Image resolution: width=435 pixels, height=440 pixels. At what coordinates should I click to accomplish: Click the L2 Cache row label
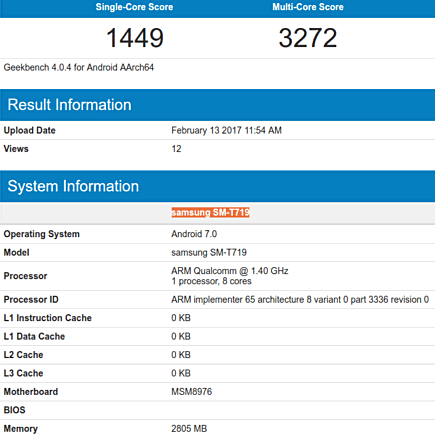(x=23, y=355)
